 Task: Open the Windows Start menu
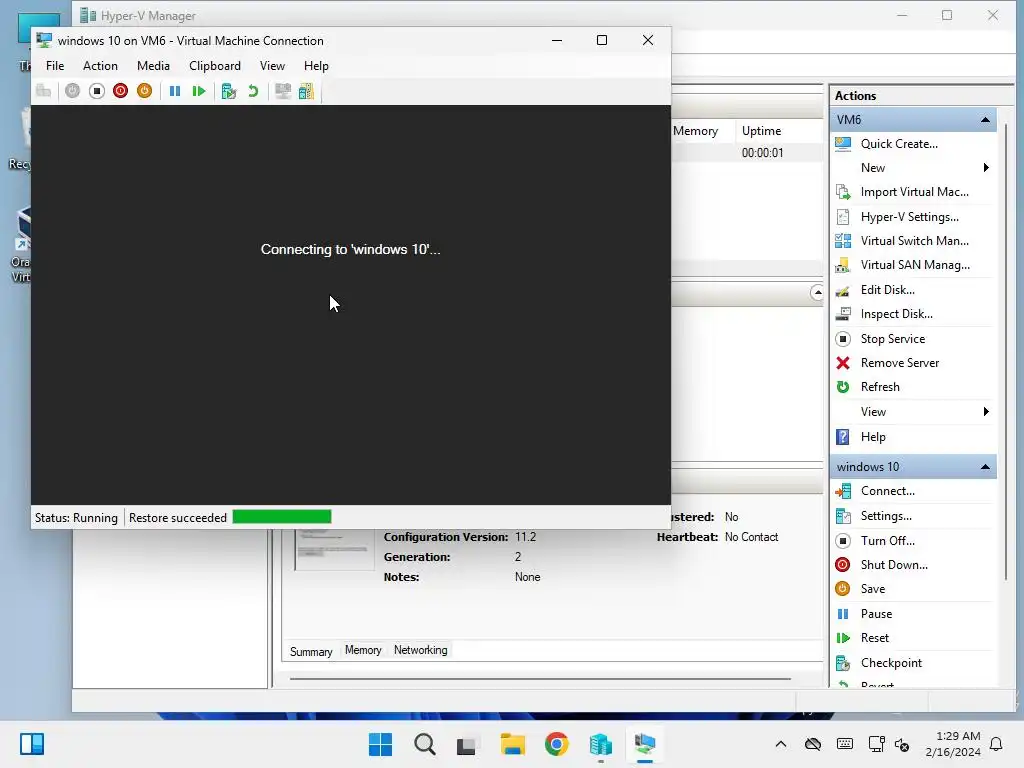[x=380, y=744]
